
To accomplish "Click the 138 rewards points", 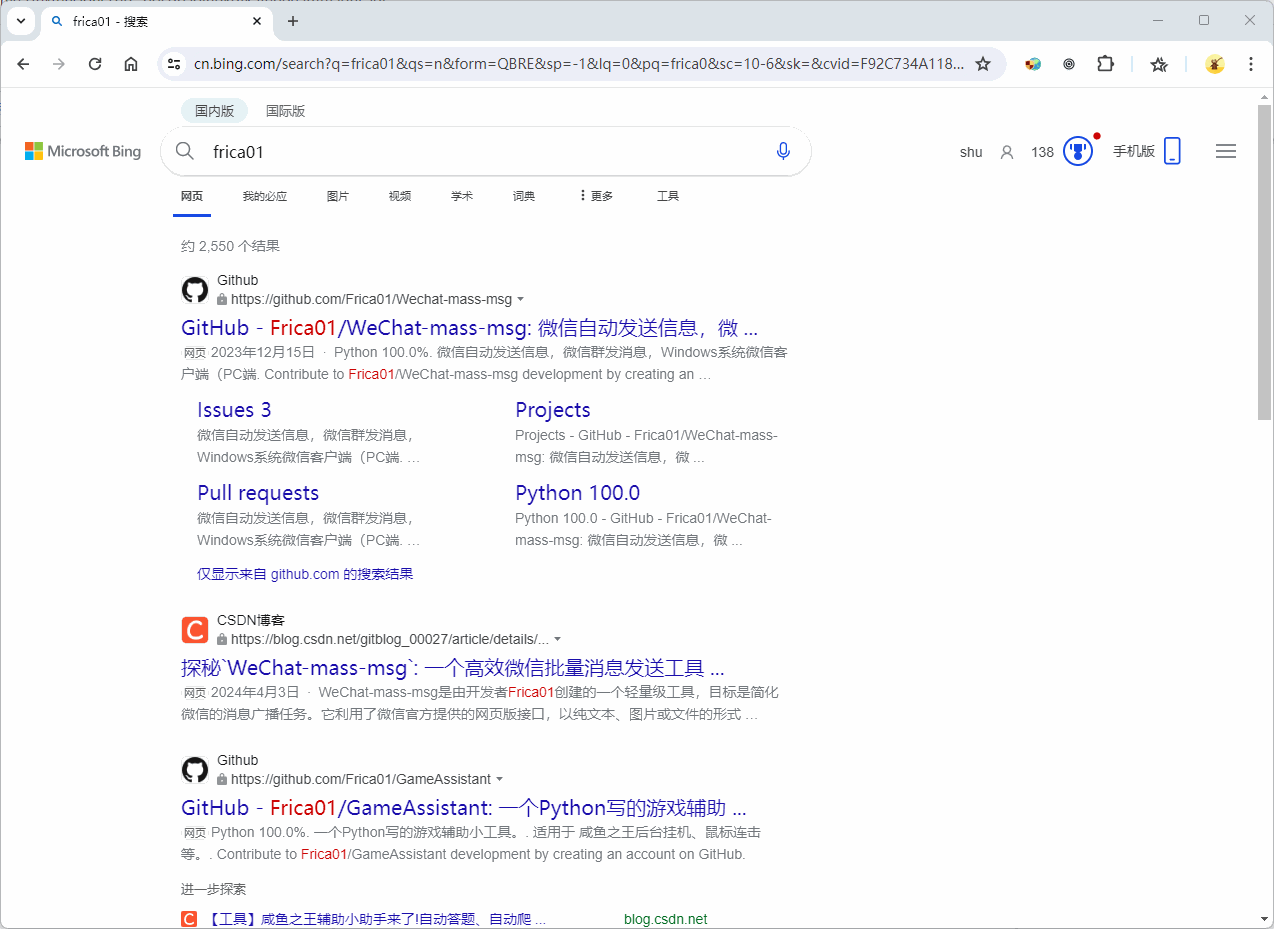I will pos(1042,152).
